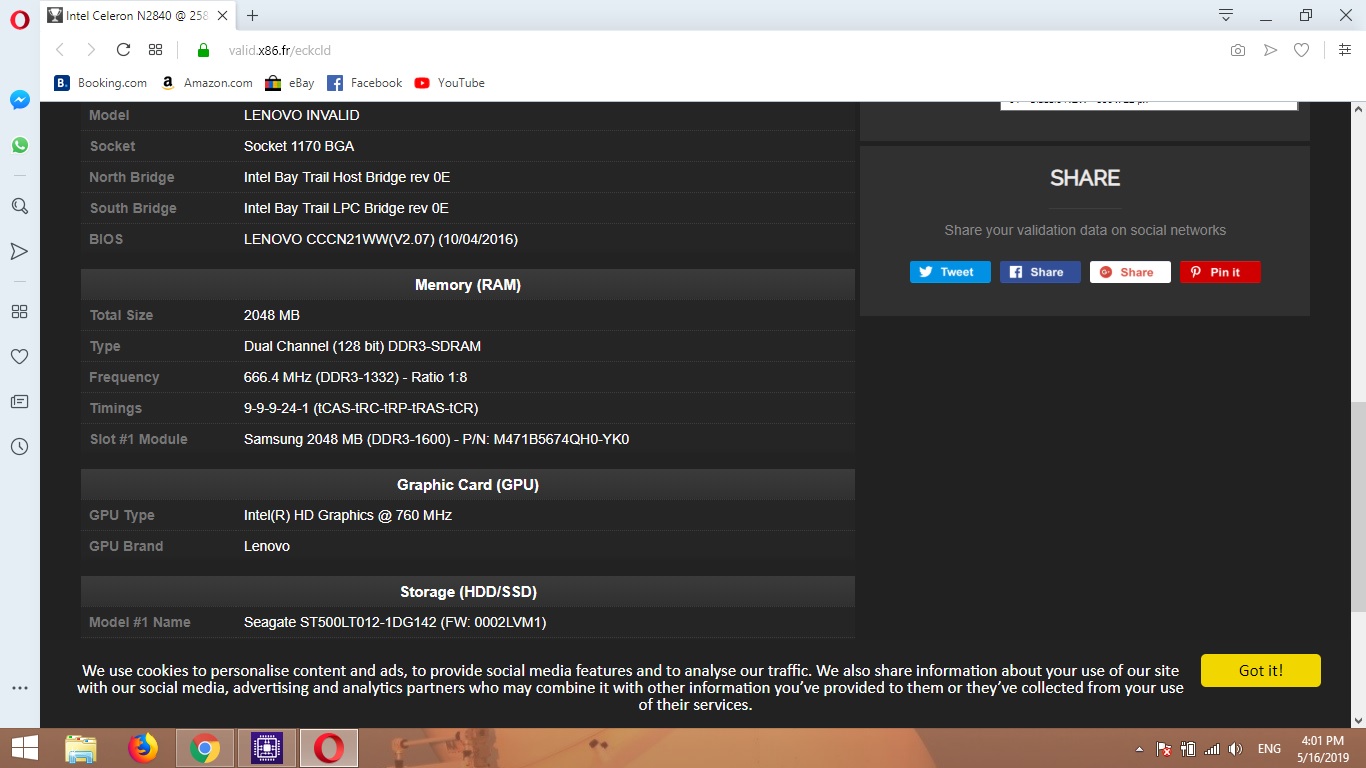Share validation on Facebook
The height and width of the screenshot is (768, 1366).
(1040, 272)
